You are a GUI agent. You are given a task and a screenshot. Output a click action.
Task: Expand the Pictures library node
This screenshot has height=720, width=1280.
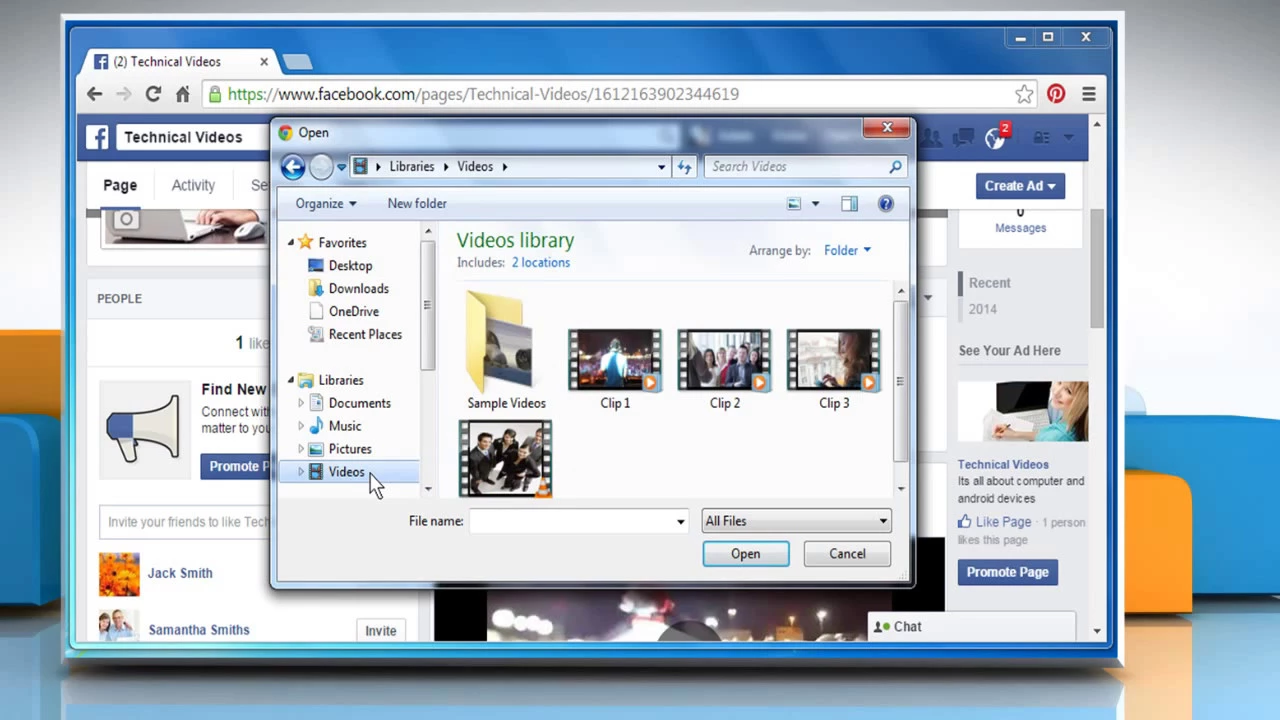[300, 449]
